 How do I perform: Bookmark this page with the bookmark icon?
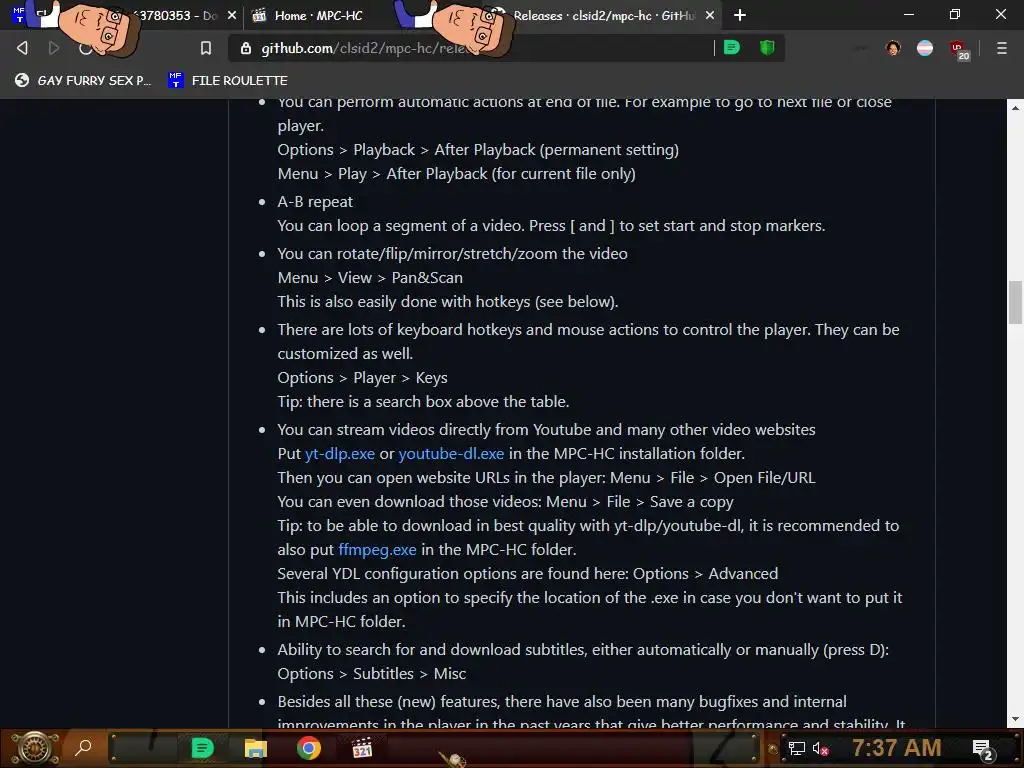[206, 48]
